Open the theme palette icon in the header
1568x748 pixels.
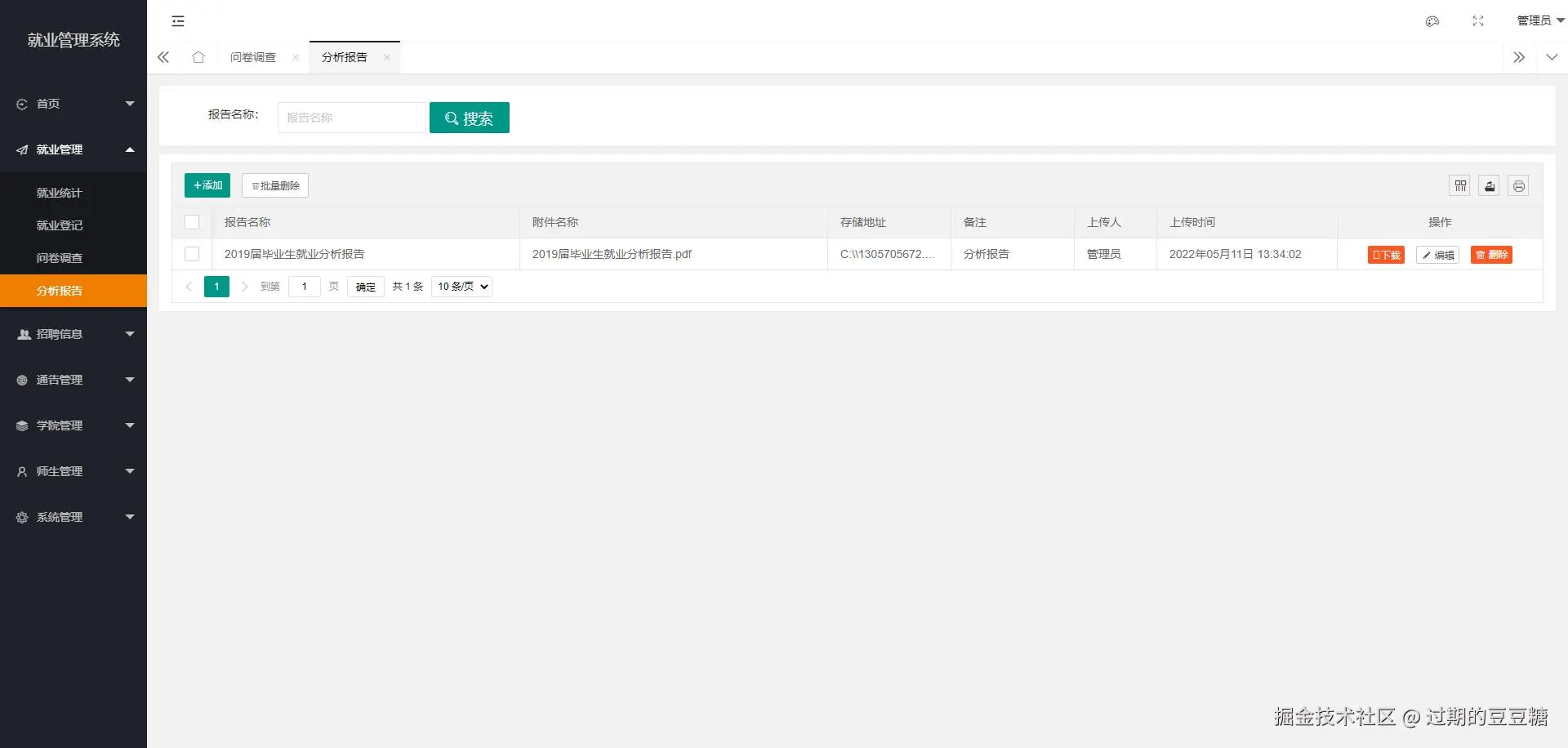tap(1432, 21)
